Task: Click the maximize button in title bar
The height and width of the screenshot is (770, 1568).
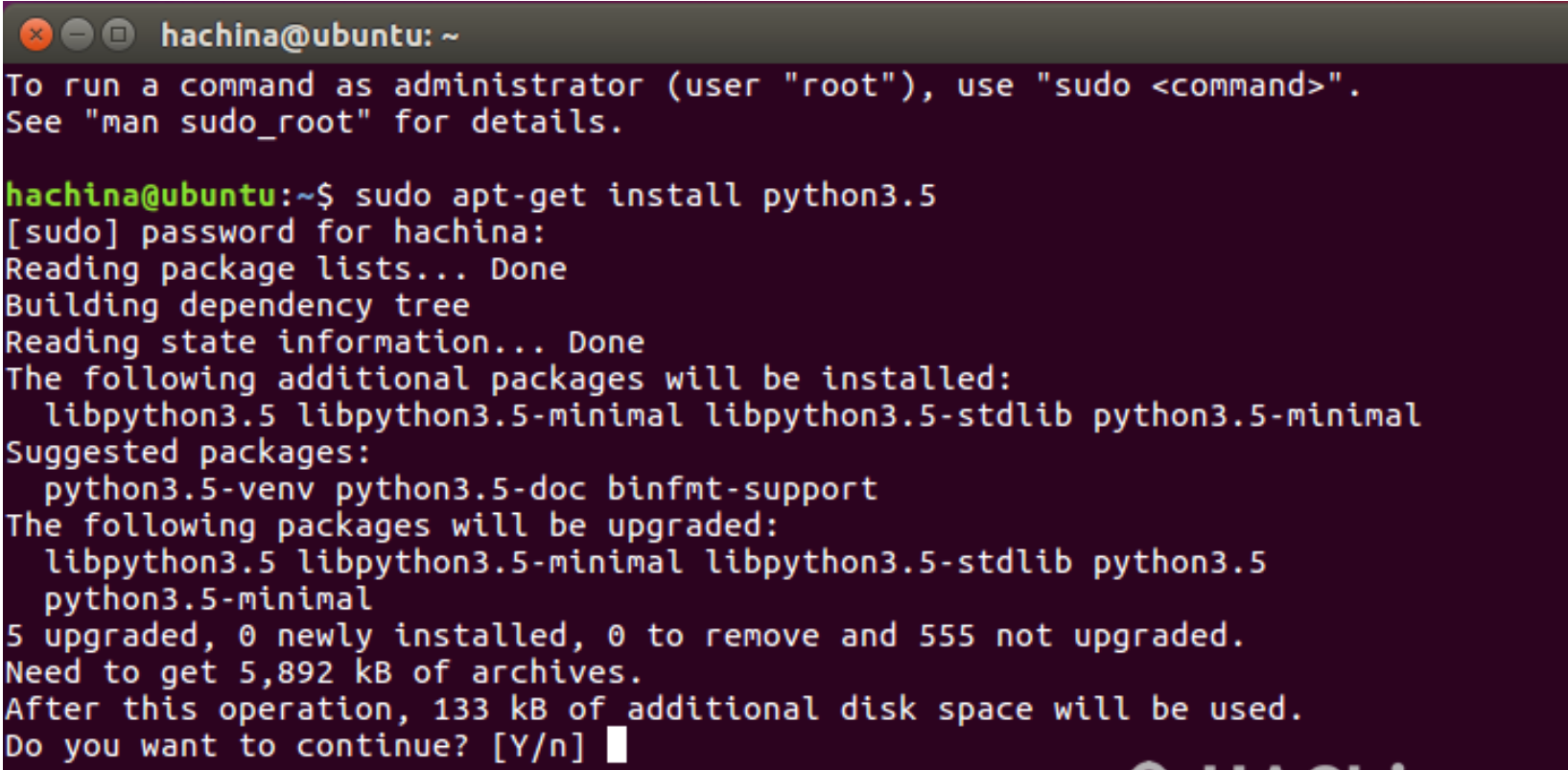Action: pyautogui.click(x=117, y=35)
